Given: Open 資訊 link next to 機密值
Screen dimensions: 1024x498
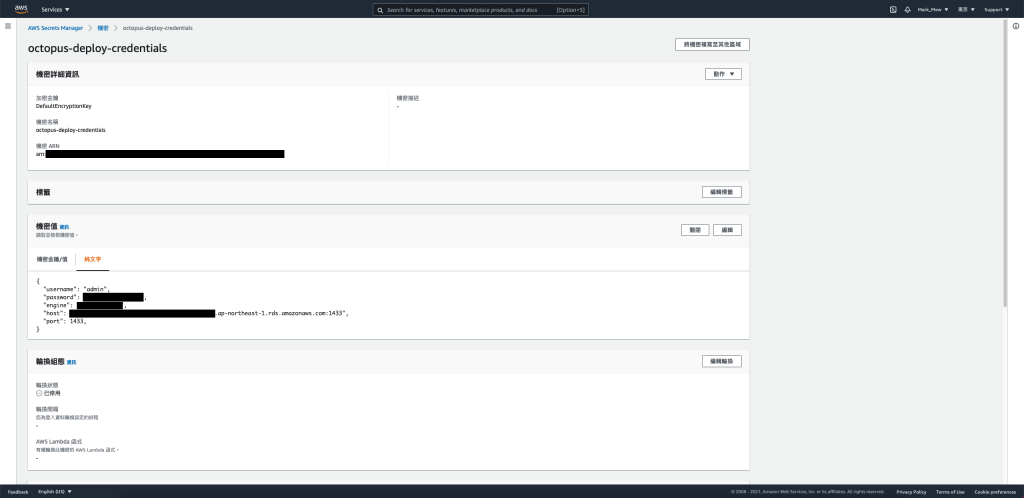Looking at the screenshot, I should 64,227.
